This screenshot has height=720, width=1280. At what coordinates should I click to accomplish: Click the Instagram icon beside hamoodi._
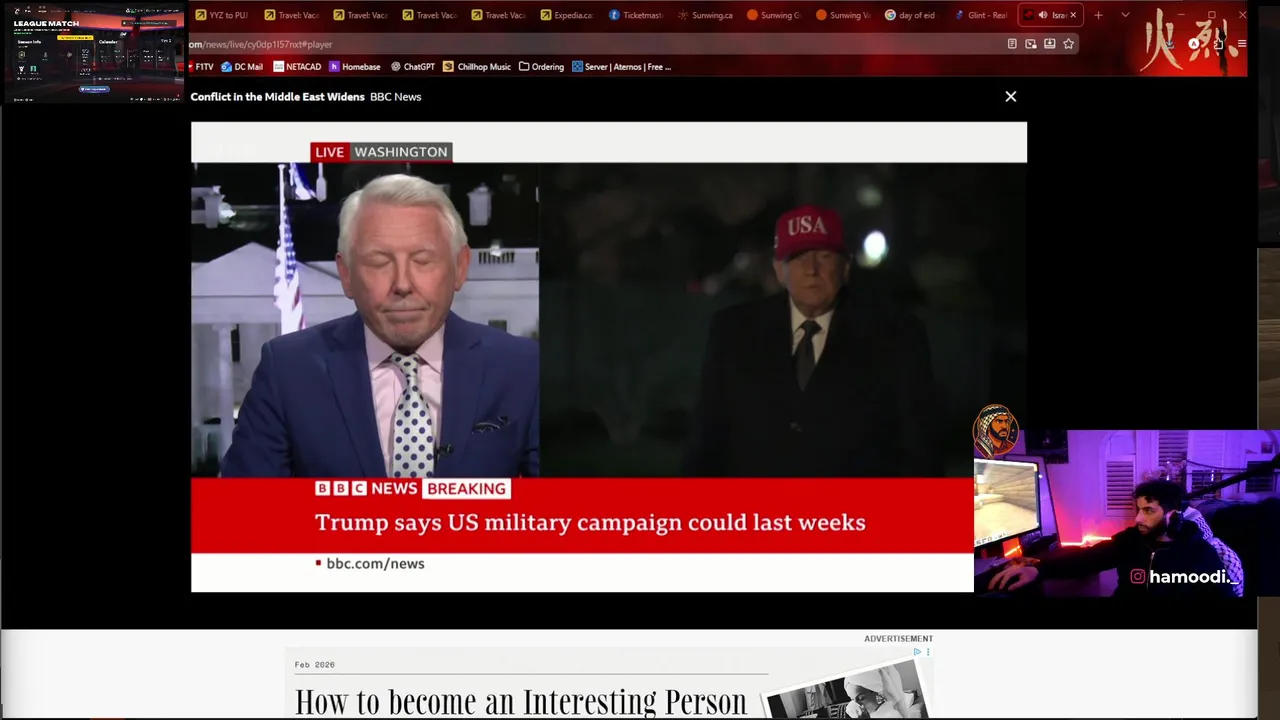tap(1137, 576)
